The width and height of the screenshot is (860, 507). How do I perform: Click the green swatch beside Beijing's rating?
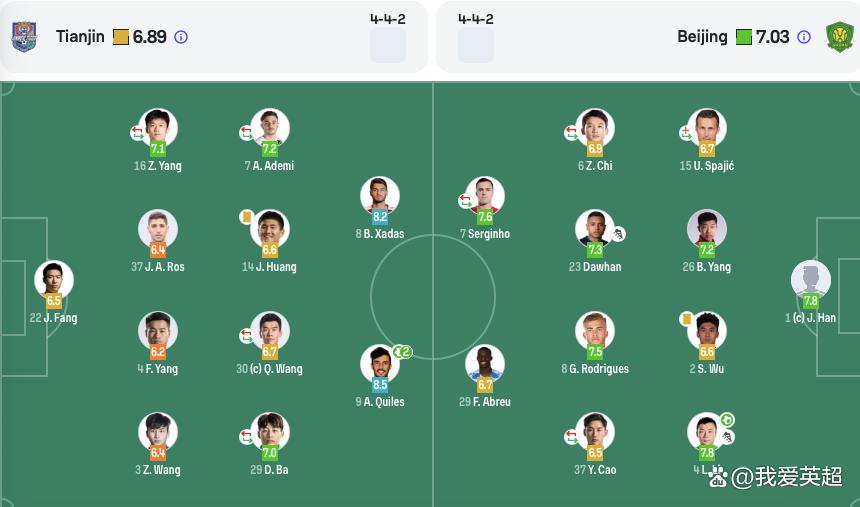(744, 37)
